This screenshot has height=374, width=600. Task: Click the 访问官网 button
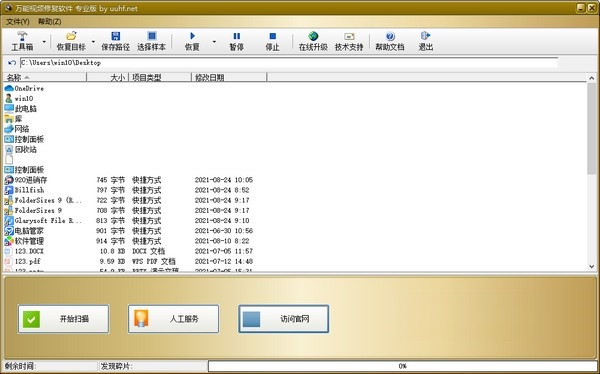pos(284,319)
